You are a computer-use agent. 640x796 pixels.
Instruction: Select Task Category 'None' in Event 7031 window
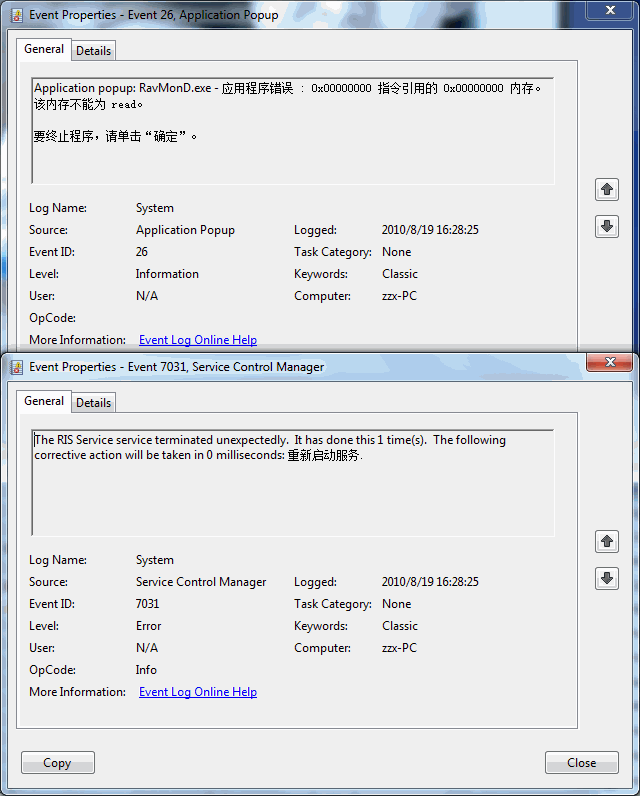(x=396, y=604)
